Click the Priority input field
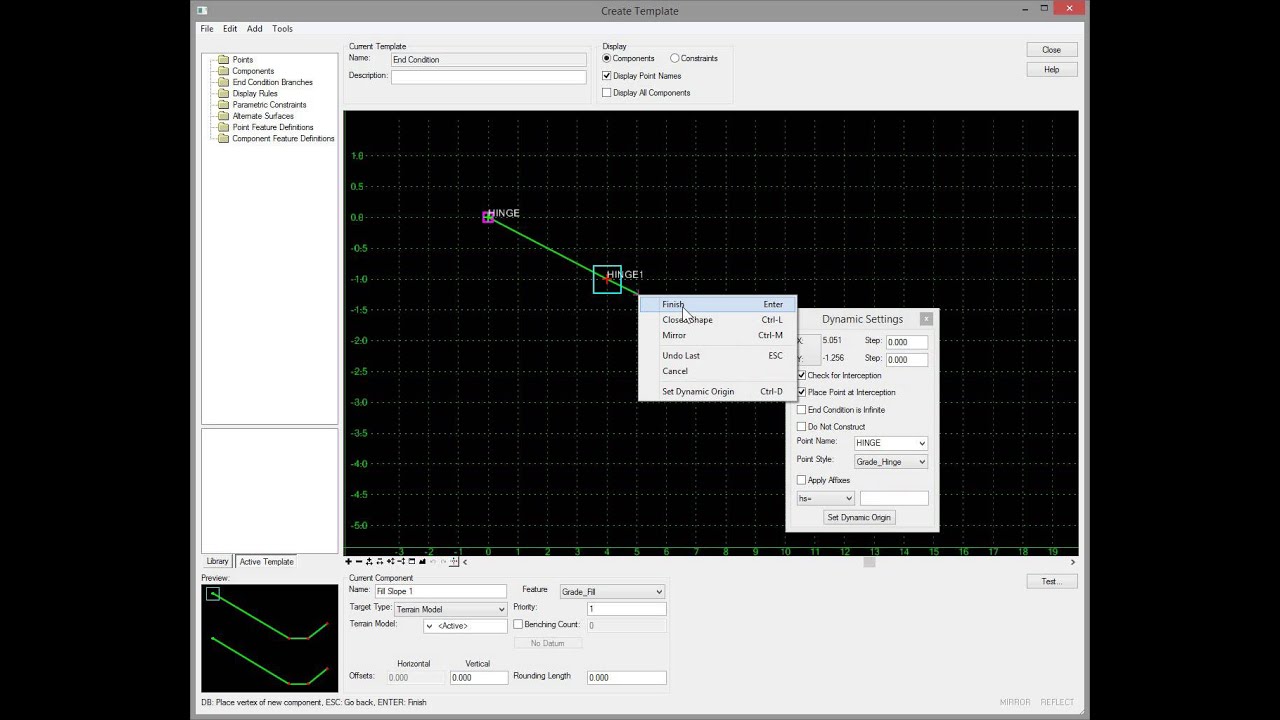Viewport: 1280px width, 720px height. click(x=626, y=609)
